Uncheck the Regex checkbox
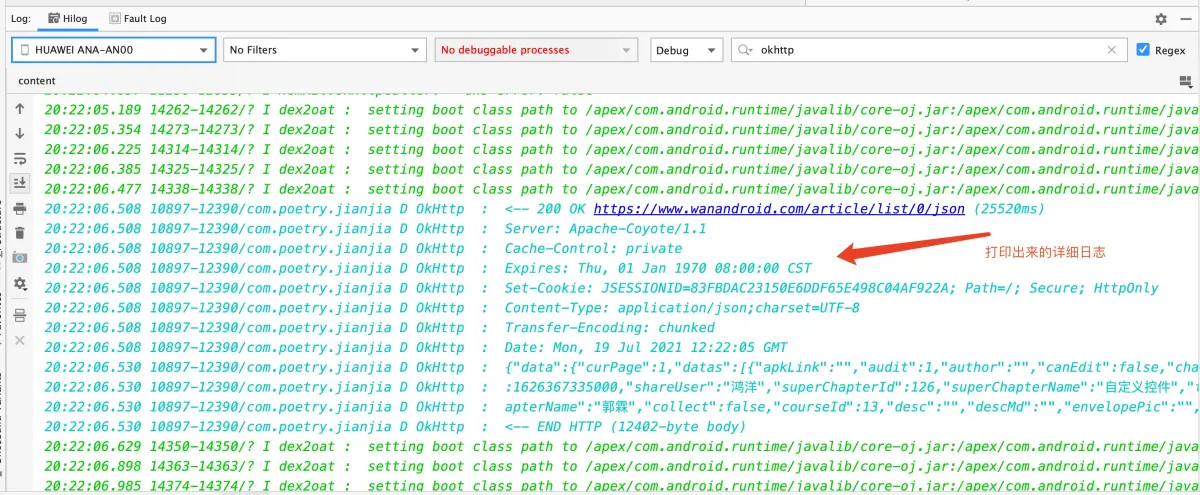The height and width of the screenshot is (495, 1200). pyautogui.click(x=1144, y=49)
